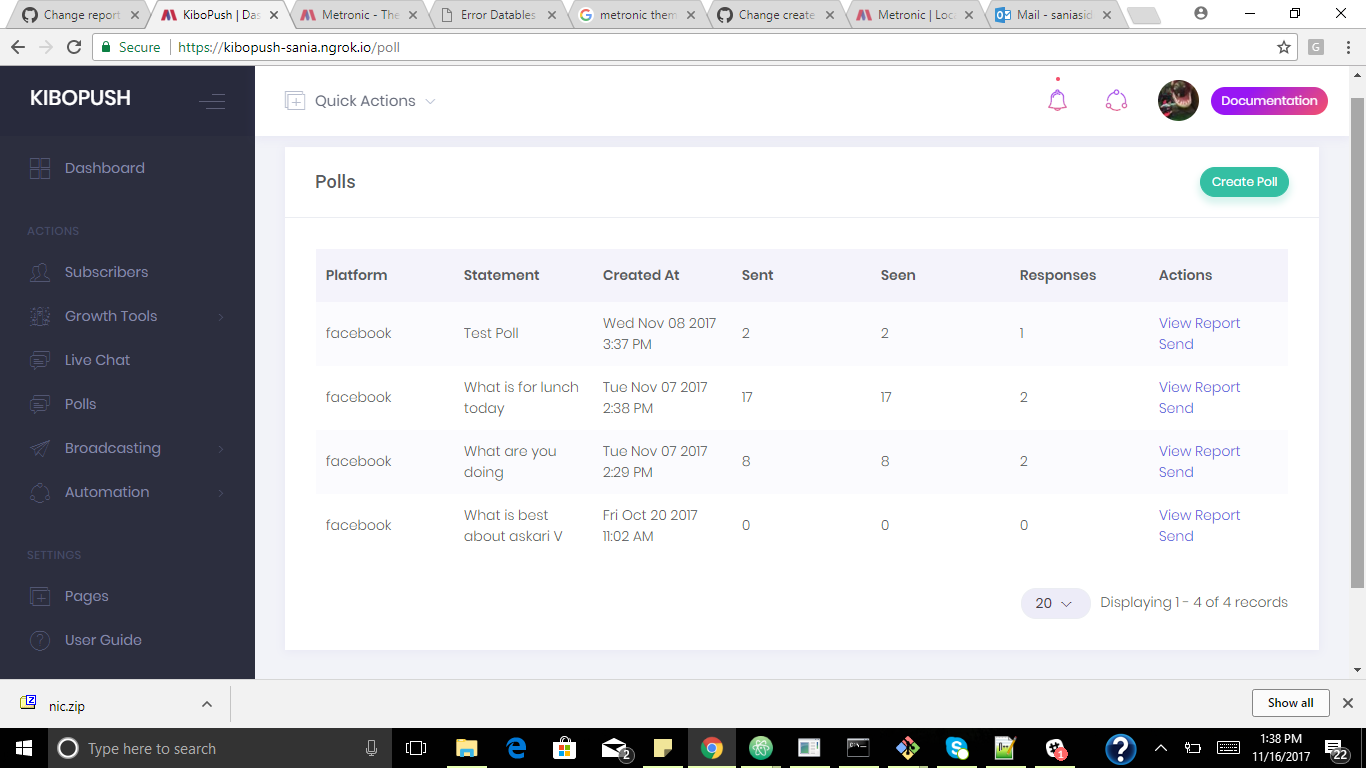Send the Test Poll

1176,344
